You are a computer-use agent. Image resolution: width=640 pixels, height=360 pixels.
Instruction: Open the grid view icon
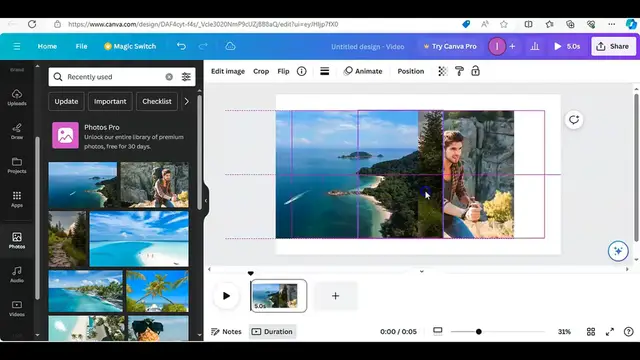tap(591, 331)
